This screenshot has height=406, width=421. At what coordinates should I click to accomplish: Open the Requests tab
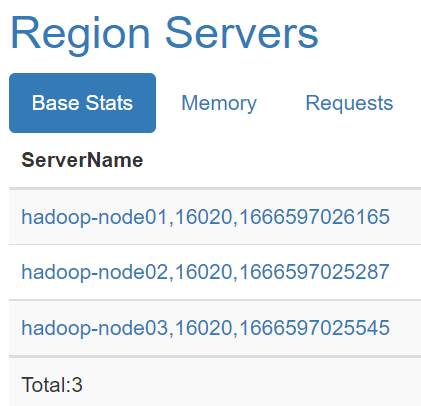[x=349, y=103]
